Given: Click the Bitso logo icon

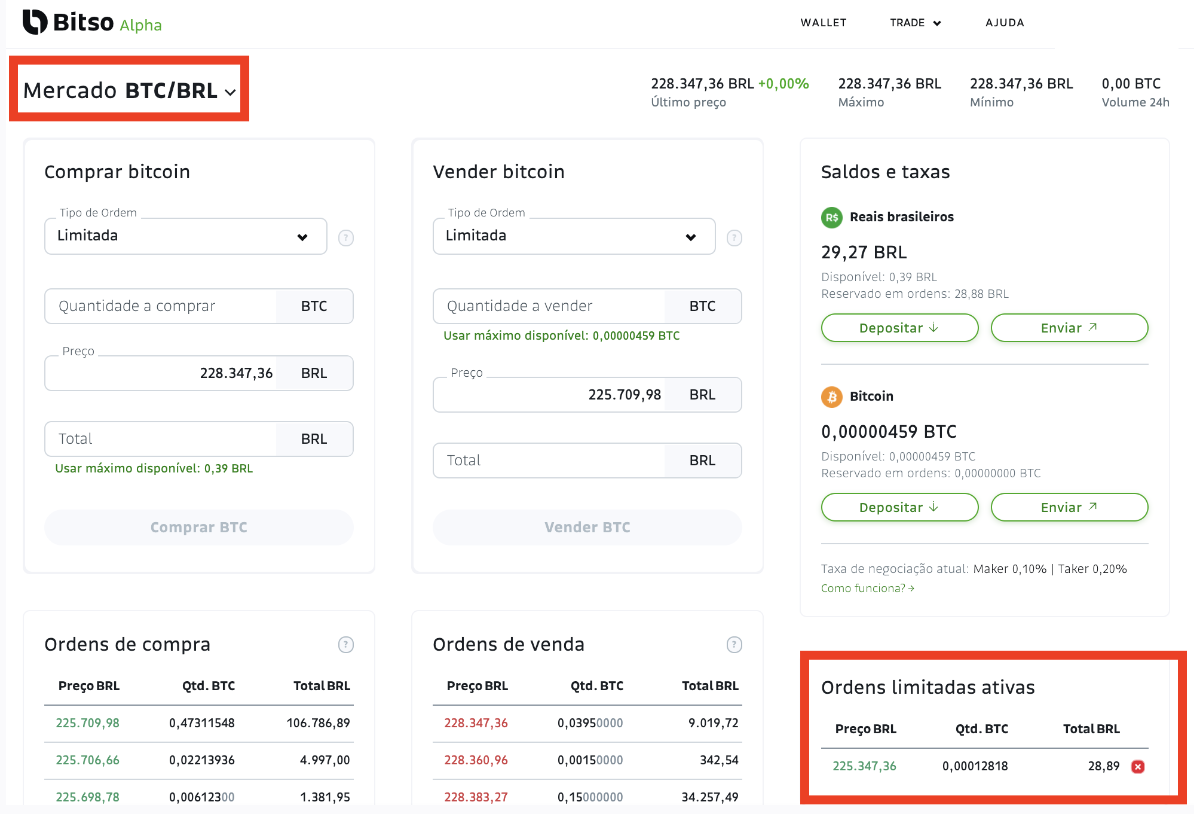Looking at the screenshot, I should tap(35, 22).
